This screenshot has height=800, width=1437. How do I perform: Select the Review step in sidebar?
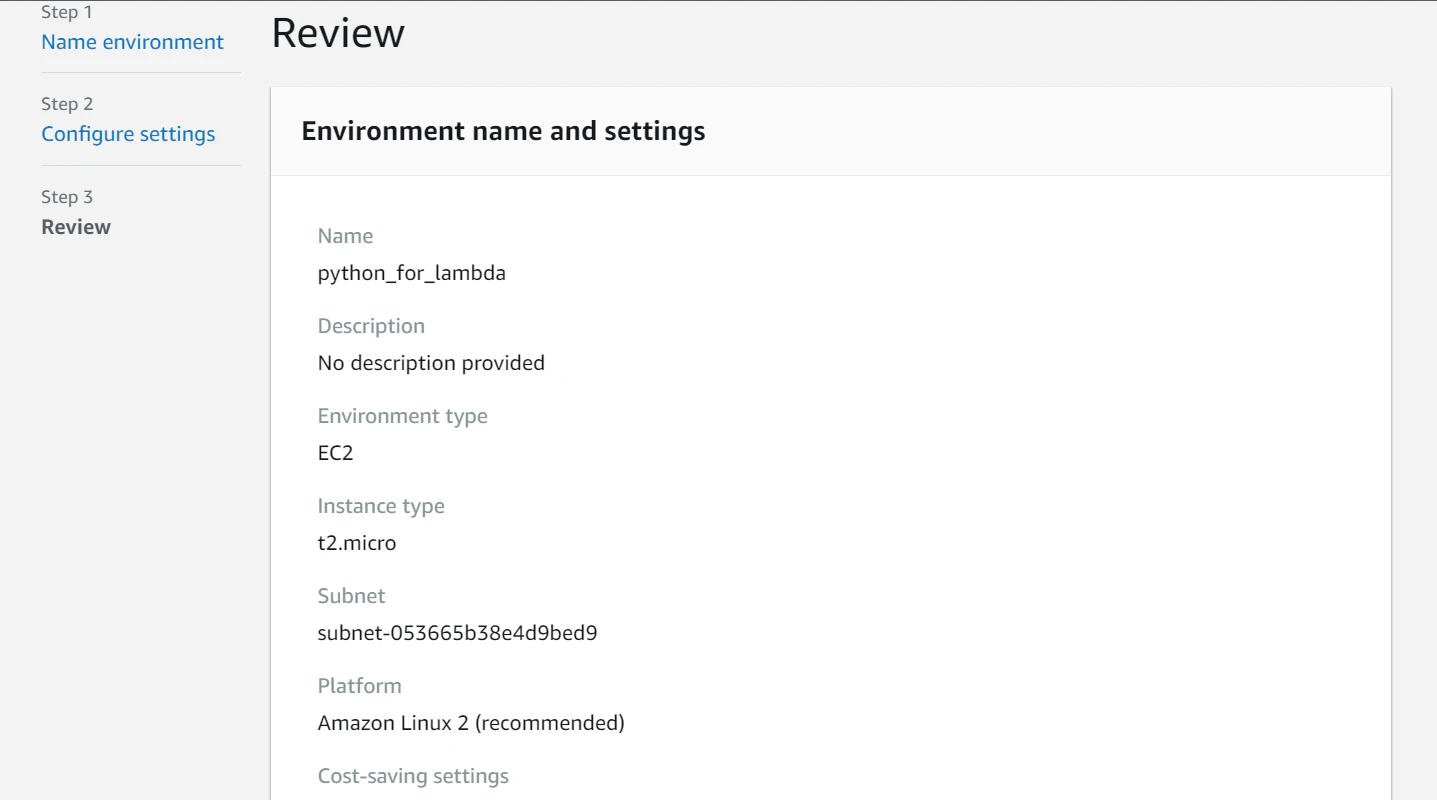76,227
